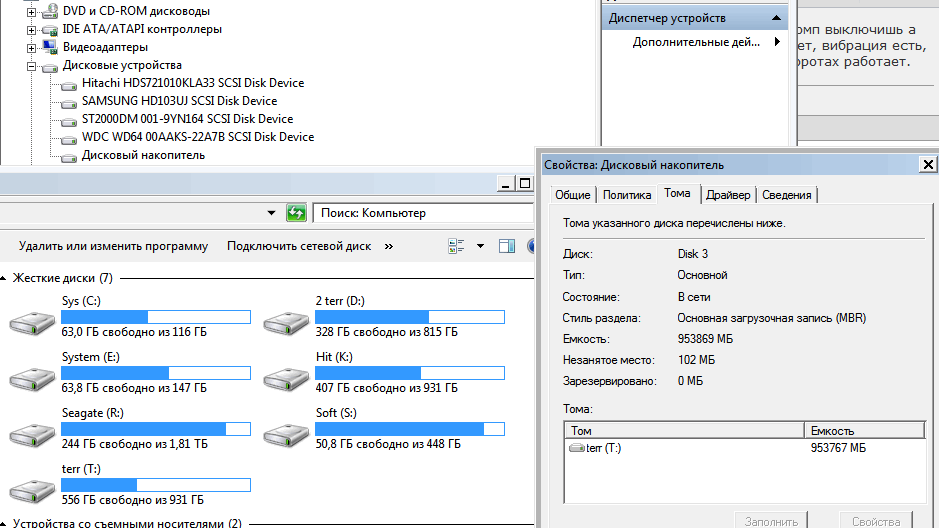Viewport: 939px width, 528px height.
Task: Open Дополнительные действия submenu
Action: 696,42
